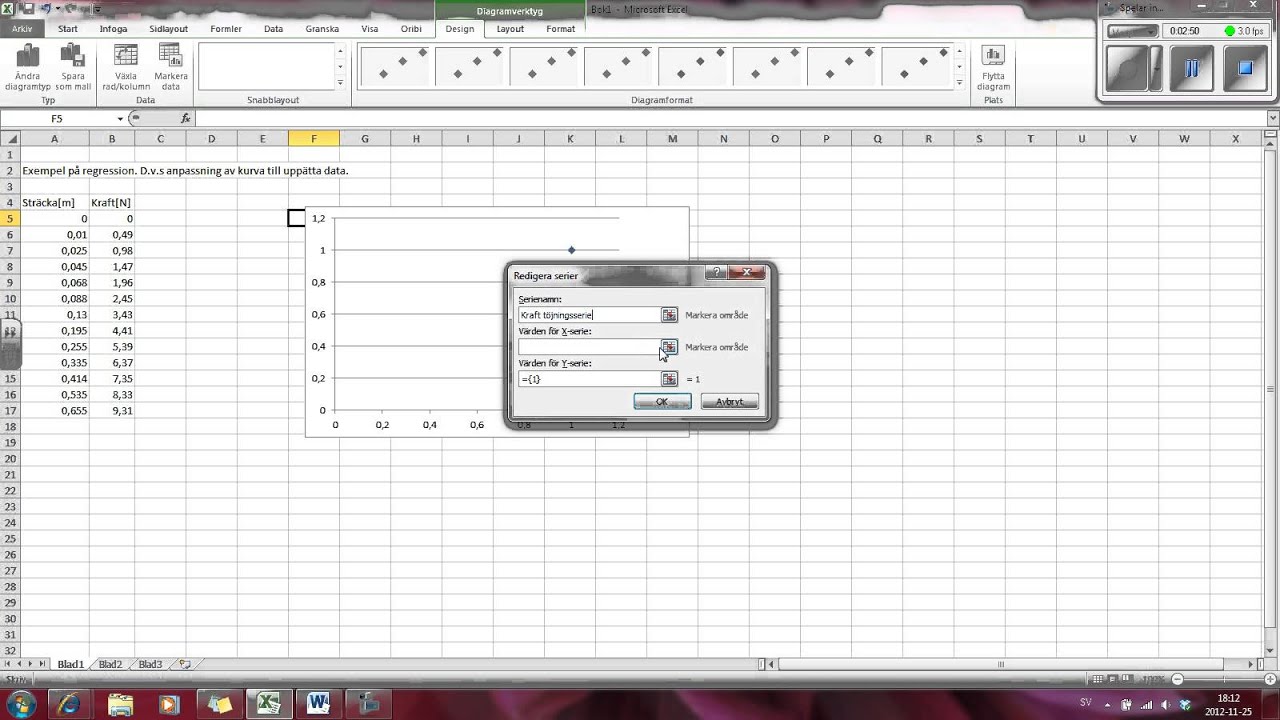Click range selector next to Serienamn field

point(669,315)
